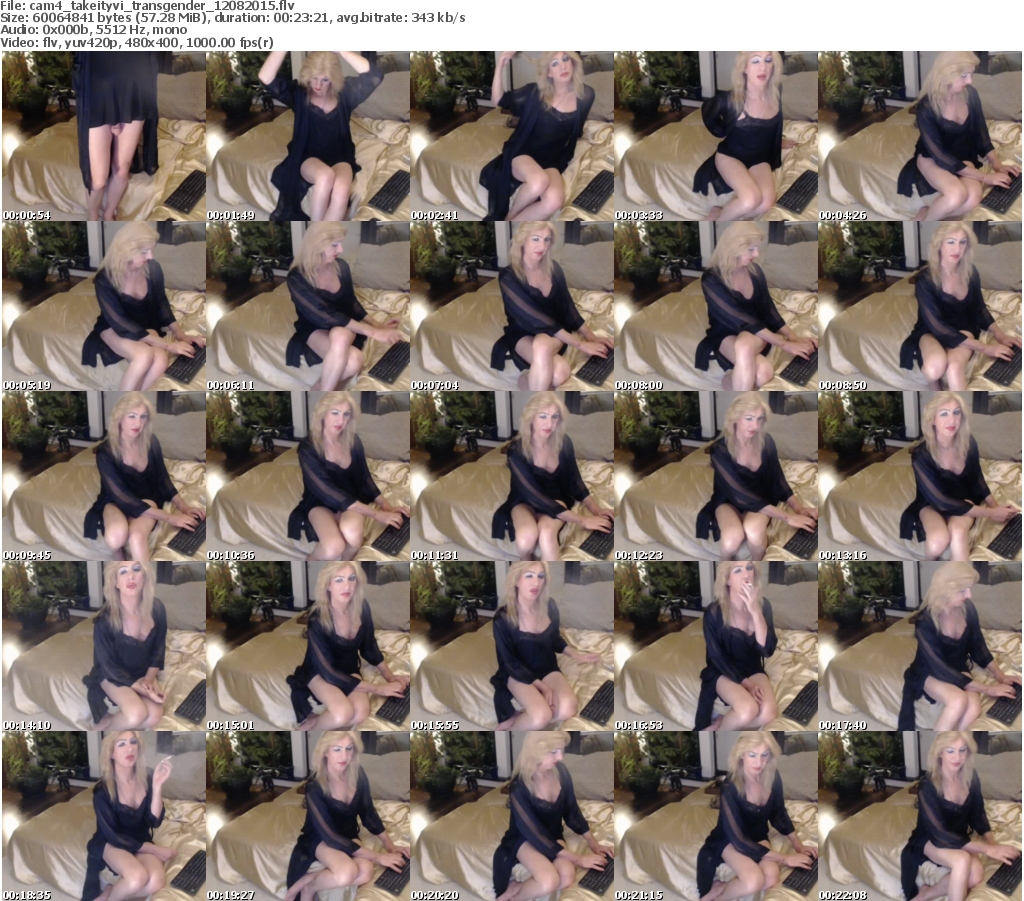
Task: Open the frame stamped 00:05:19
Action: pyautogui.click(x=104, y=306)
